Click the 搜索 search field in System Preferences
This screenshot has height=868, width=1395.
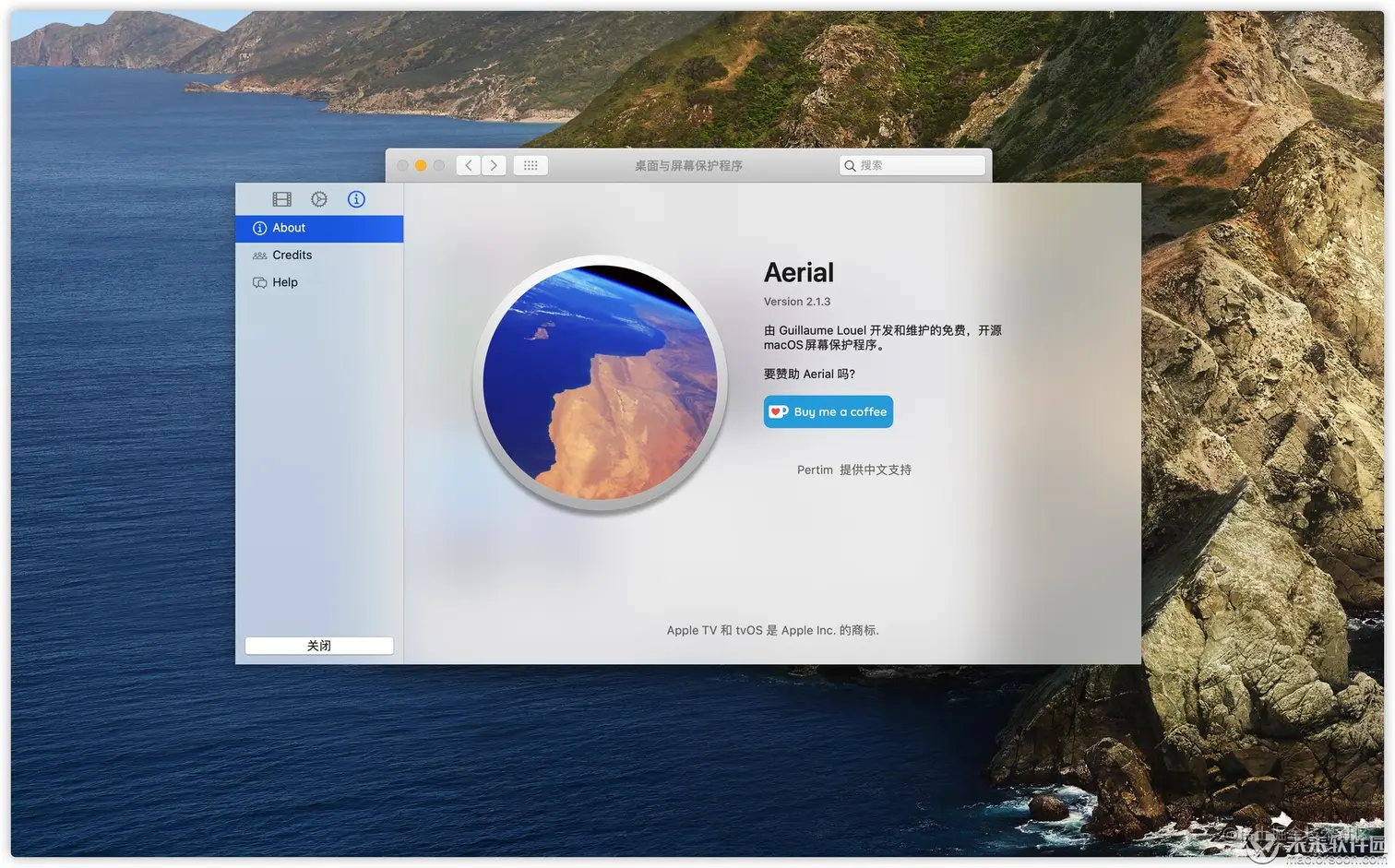point(912,166)
